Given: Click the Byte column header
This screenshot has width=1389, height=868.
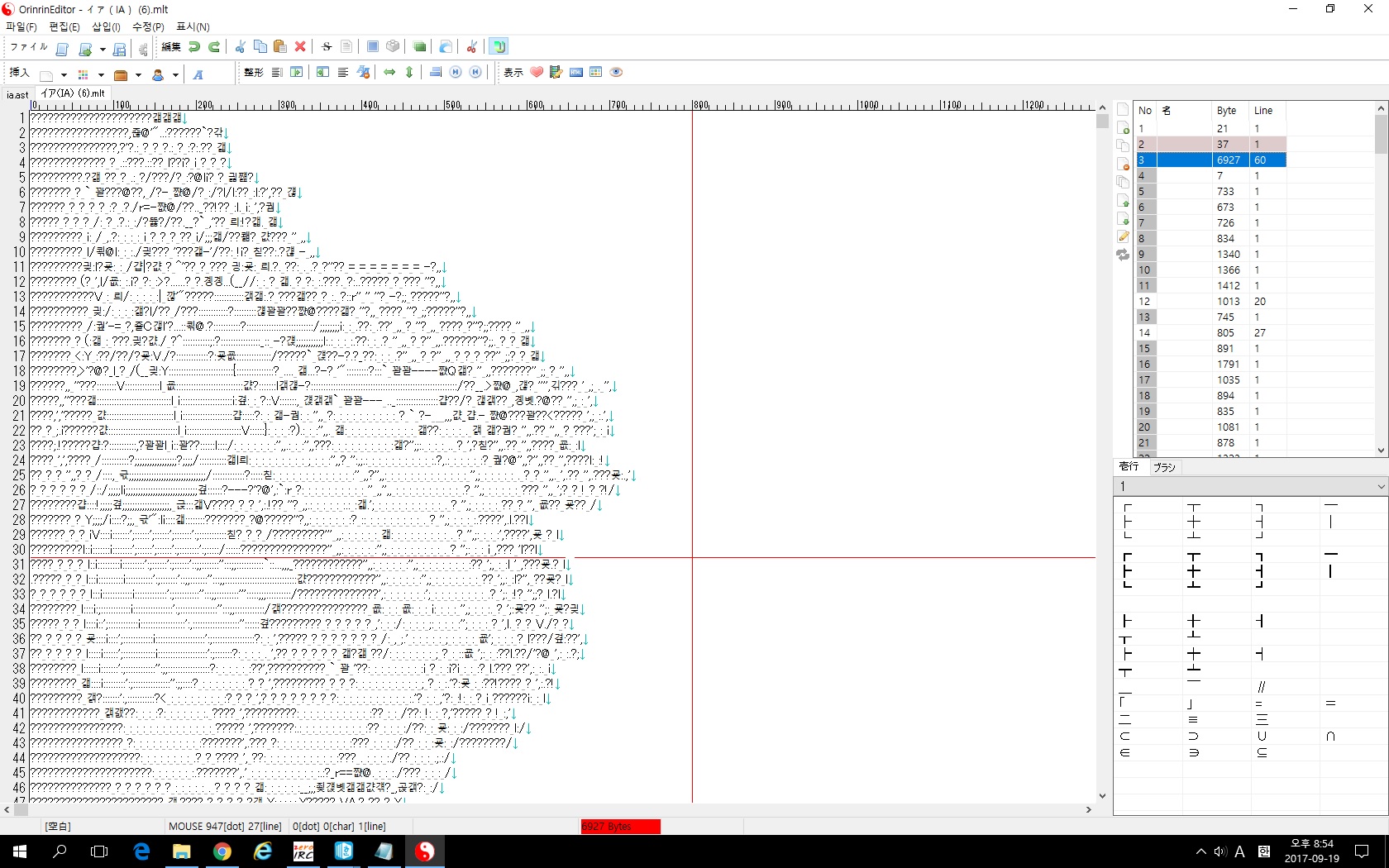Looking at the screenshot, I should coord(1227,111).
